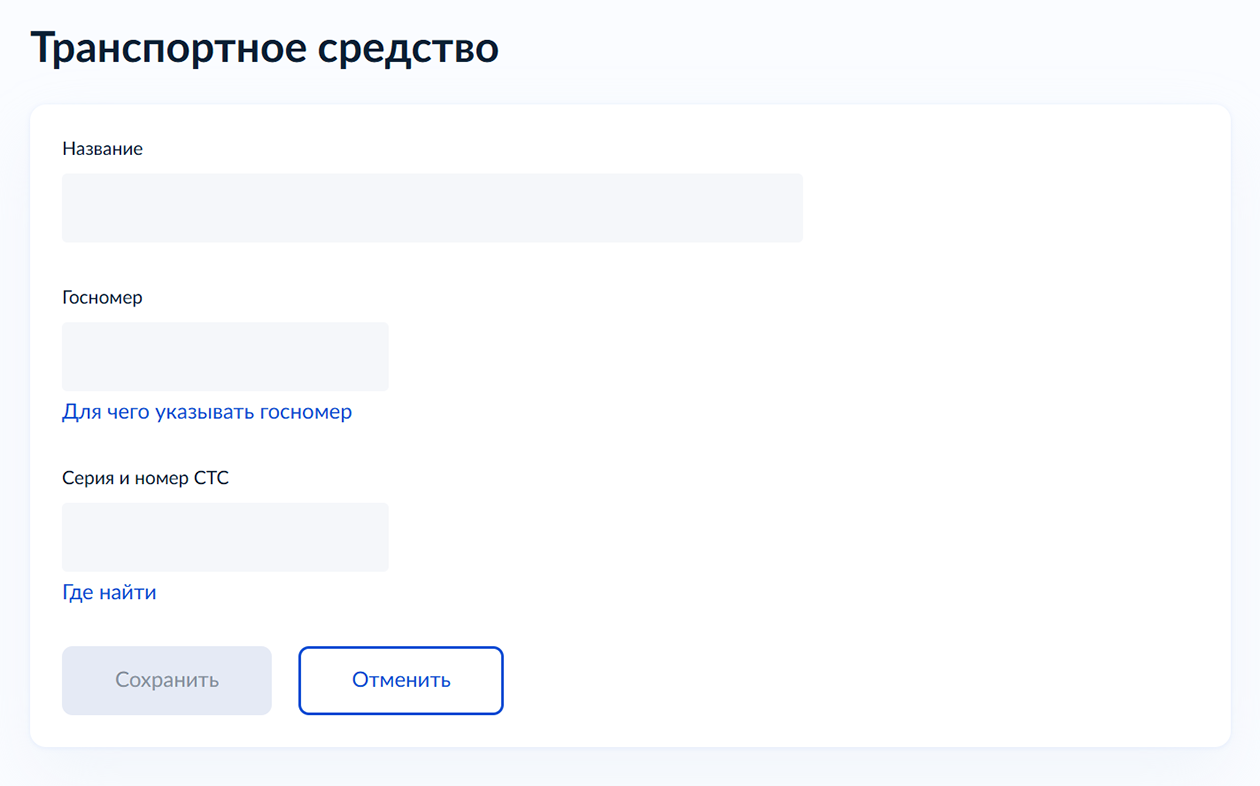Screen dimensions: 1260x786
Task: Select the Госномер label text
Action: point(102,297)
